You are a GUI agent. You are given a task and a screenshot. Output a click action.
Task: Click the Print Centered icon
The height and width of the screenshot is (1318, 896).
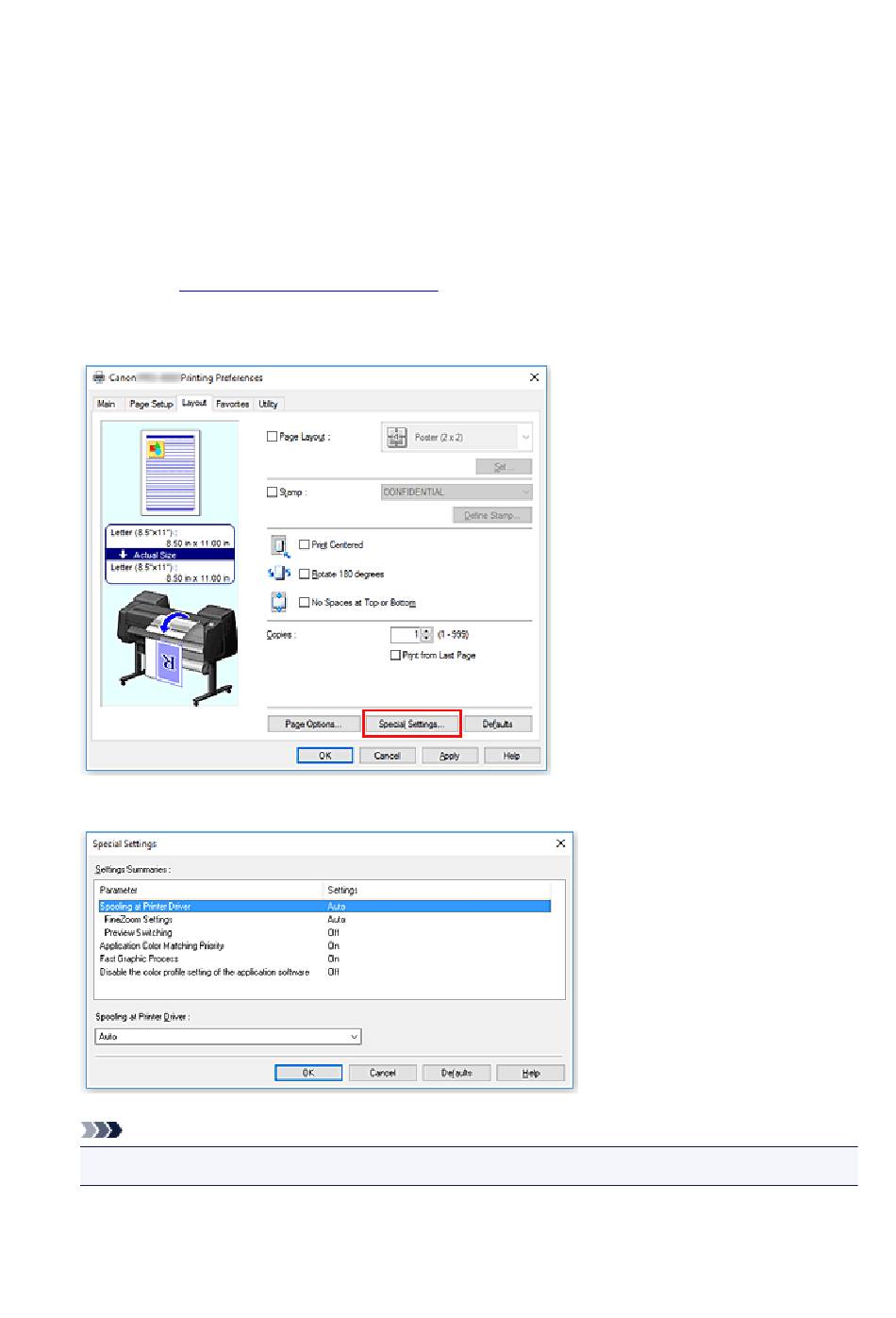pyautogui.click(x=280, y=546)
